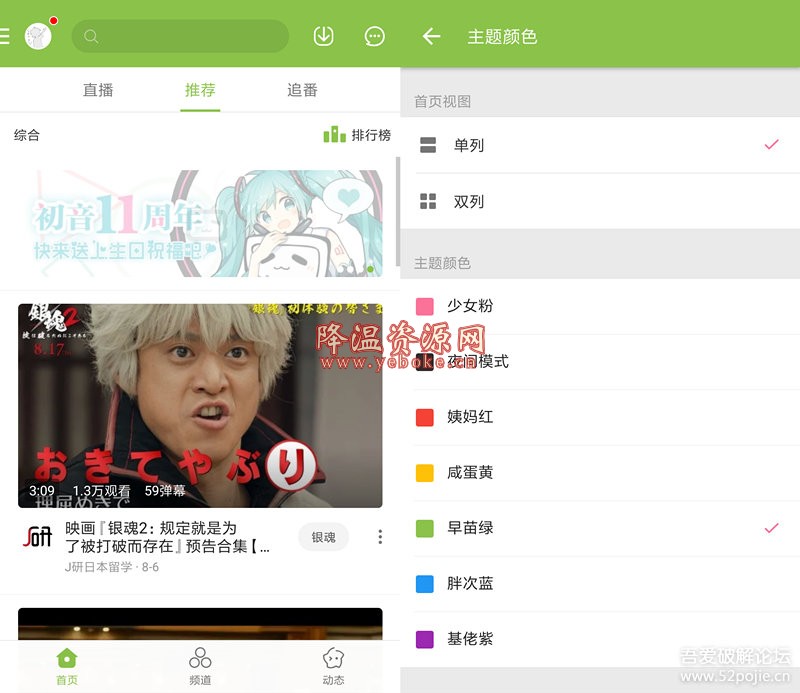Open the video title 映画『银魂2

[x=167, y=537]
